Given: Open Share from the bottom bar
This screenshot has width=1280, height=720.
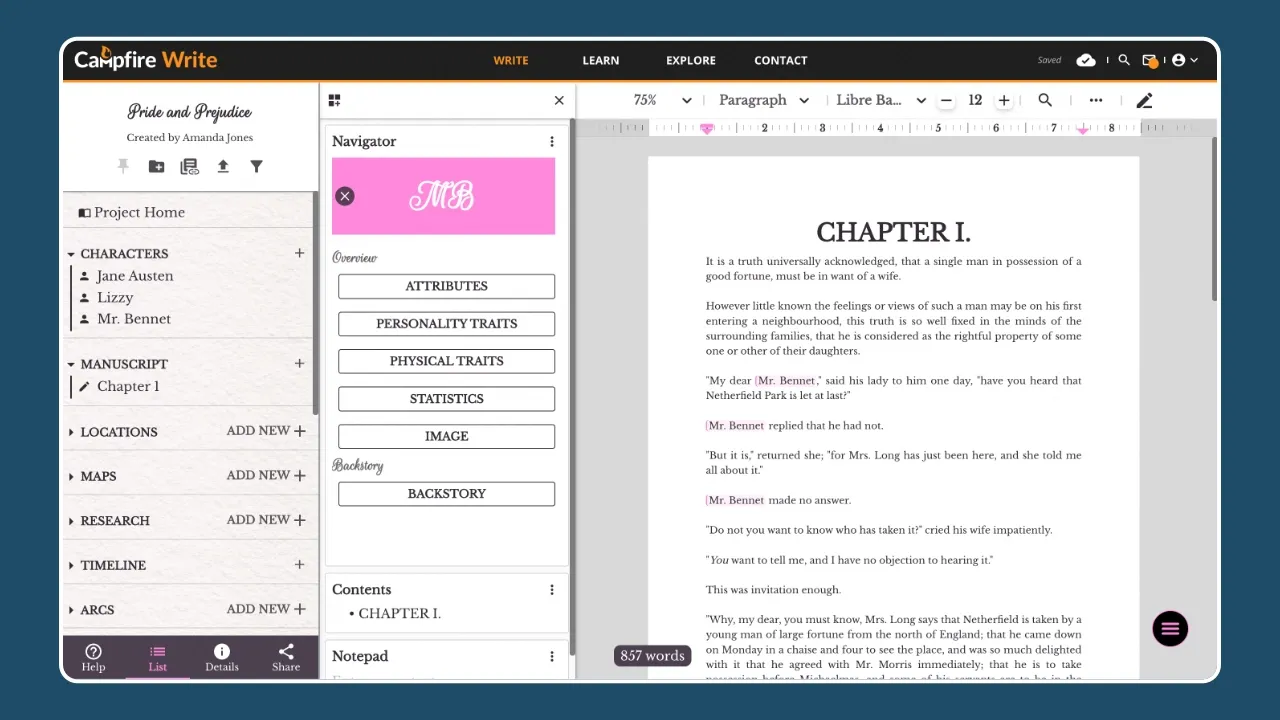Looking at the screenshot, I should (285, 657).
